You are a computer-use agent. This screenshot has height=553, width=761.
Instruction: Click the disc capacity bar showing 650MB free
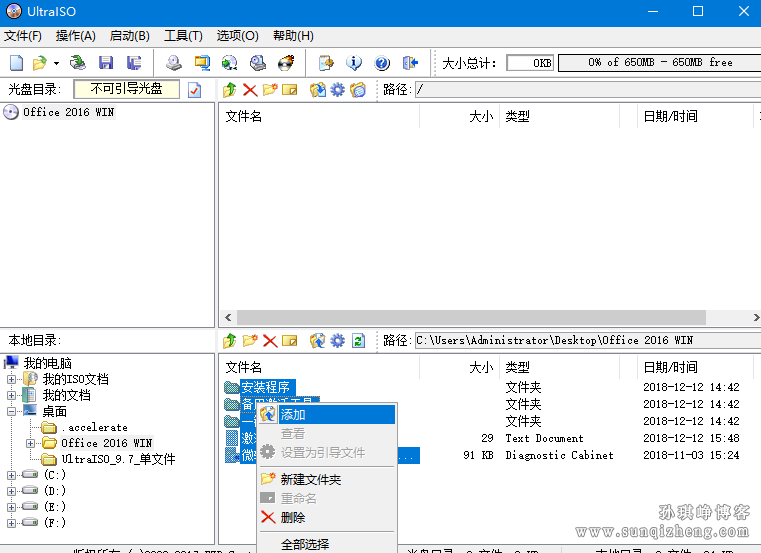point(660,63)
